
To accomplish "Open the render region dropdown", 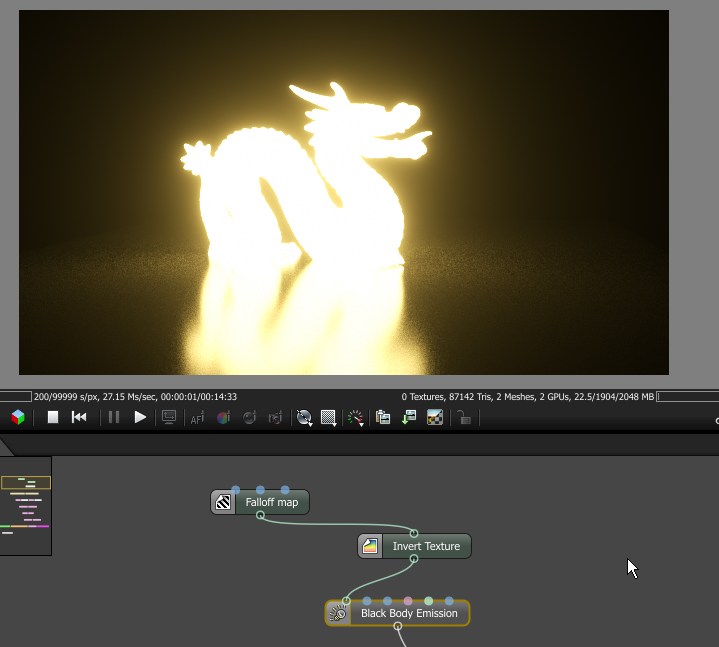I will point(328,418).
